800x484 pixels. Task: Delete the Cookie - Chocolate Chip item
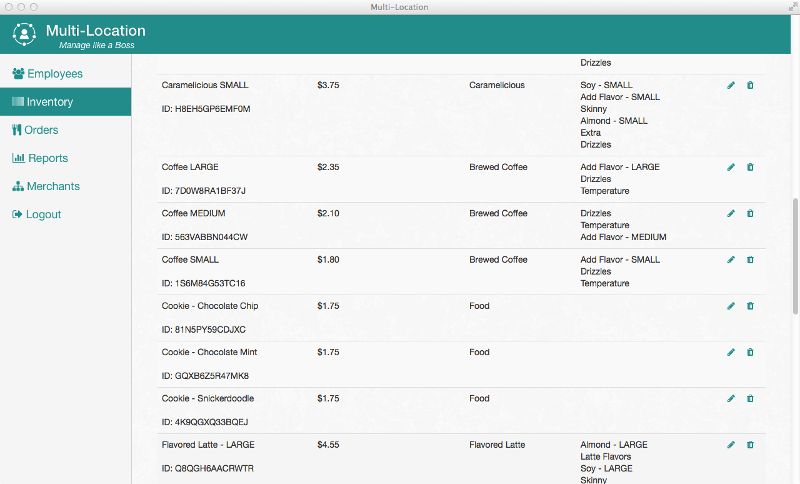point(750,306)
